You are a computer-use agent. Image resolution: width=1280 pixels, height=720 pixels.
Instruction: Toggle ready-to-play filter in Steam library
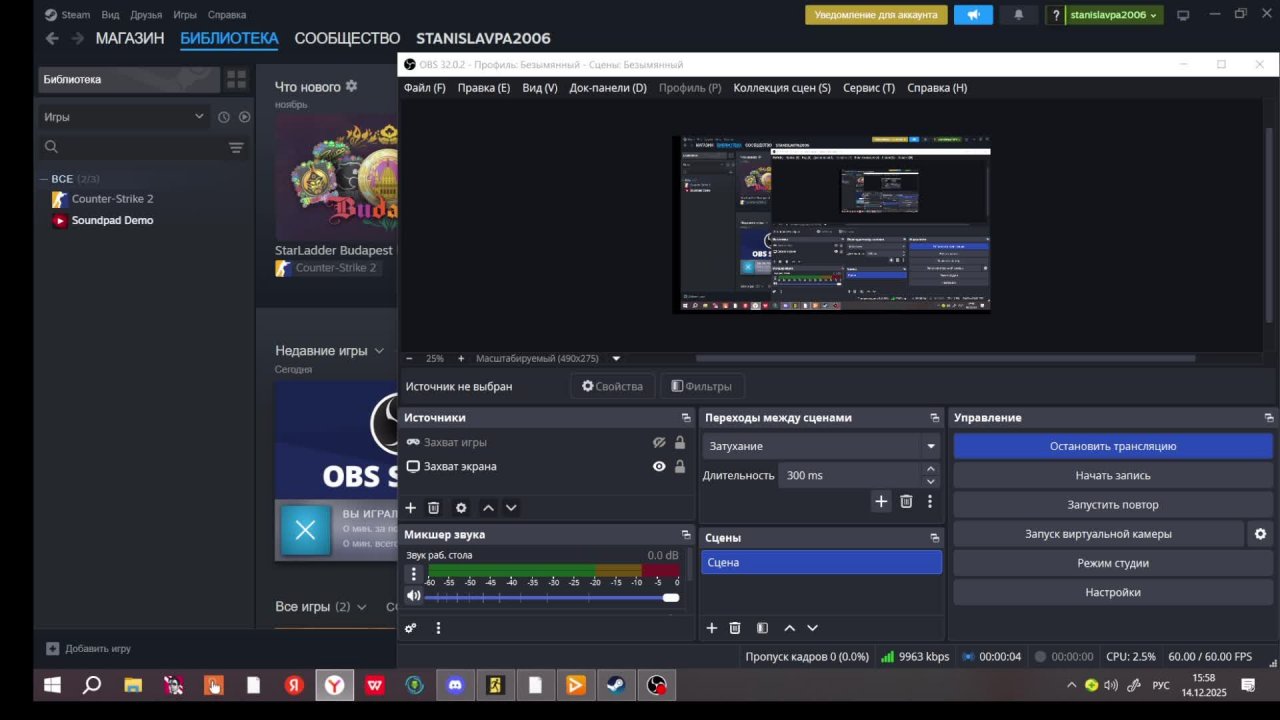click(244, 117)
